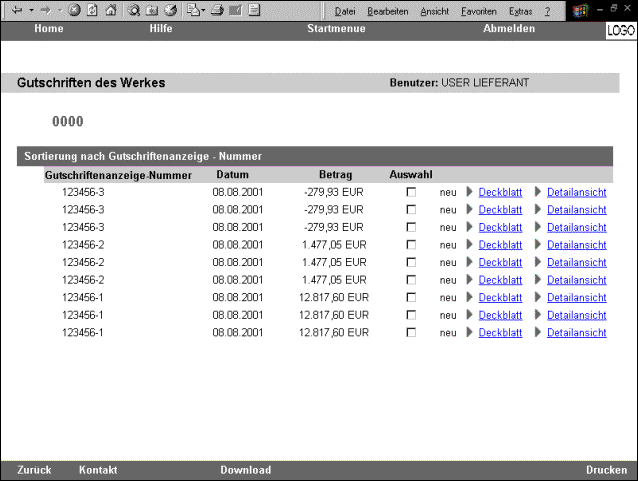Open Deckblatt link in first 123456-1 row

click(500, 297)
